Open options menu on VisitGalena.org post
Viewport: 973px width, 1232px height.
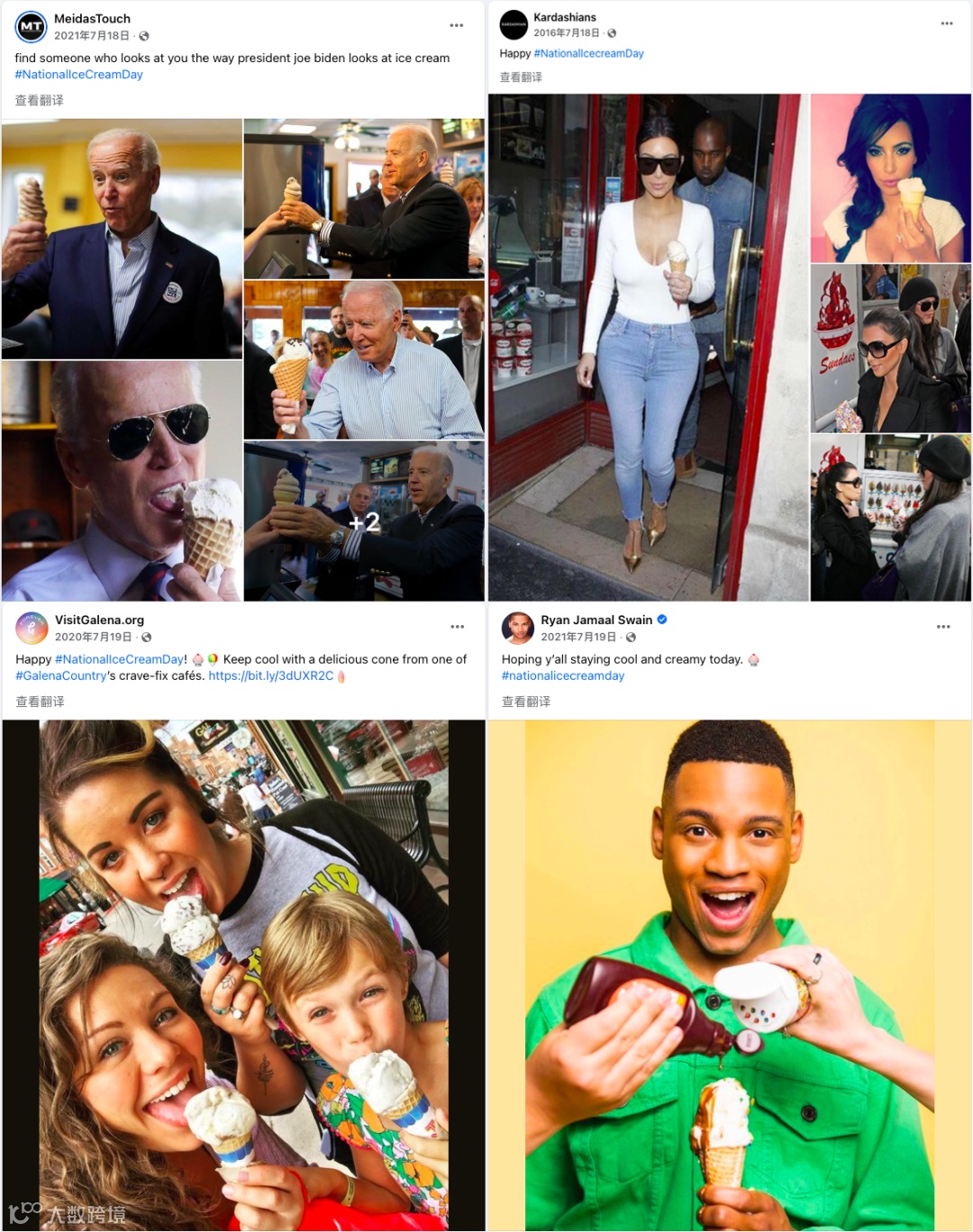tap(458, 626)
